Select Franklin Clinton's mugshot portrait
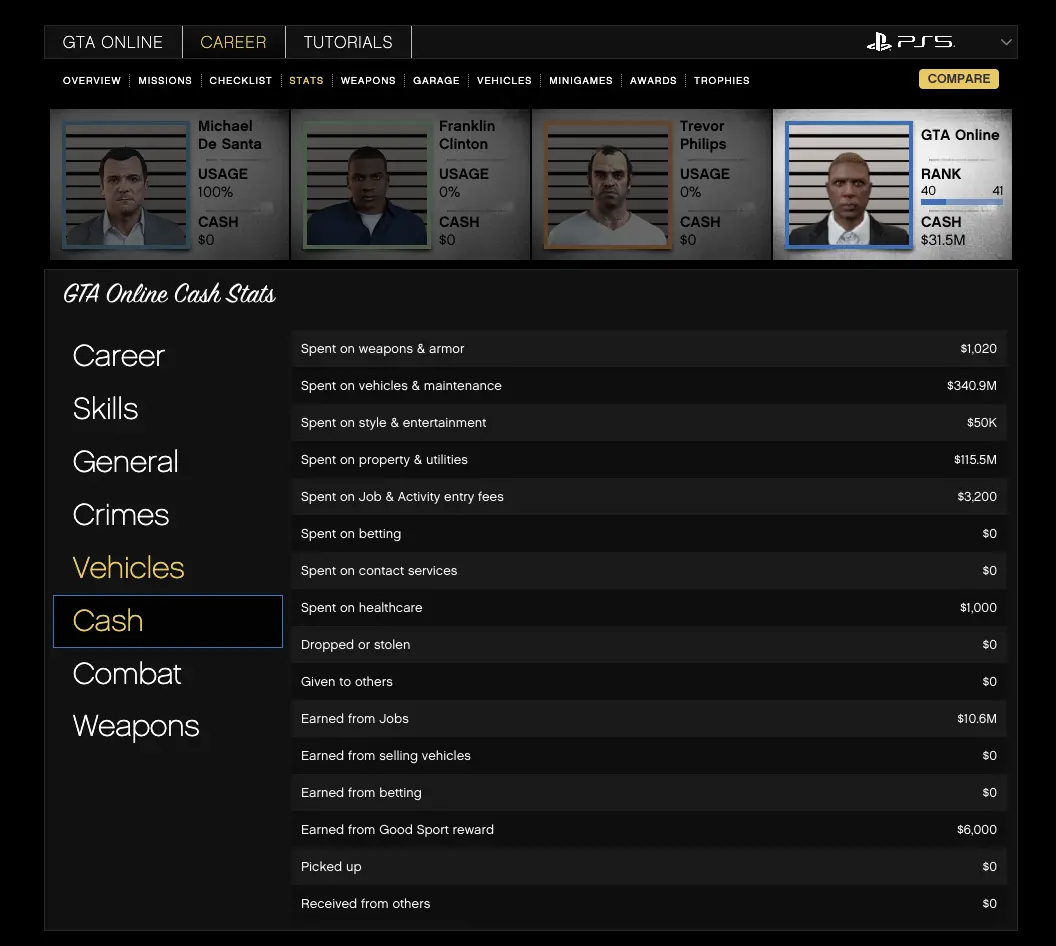The width and height of the screenshot is (1056, 946). (366, 185)
